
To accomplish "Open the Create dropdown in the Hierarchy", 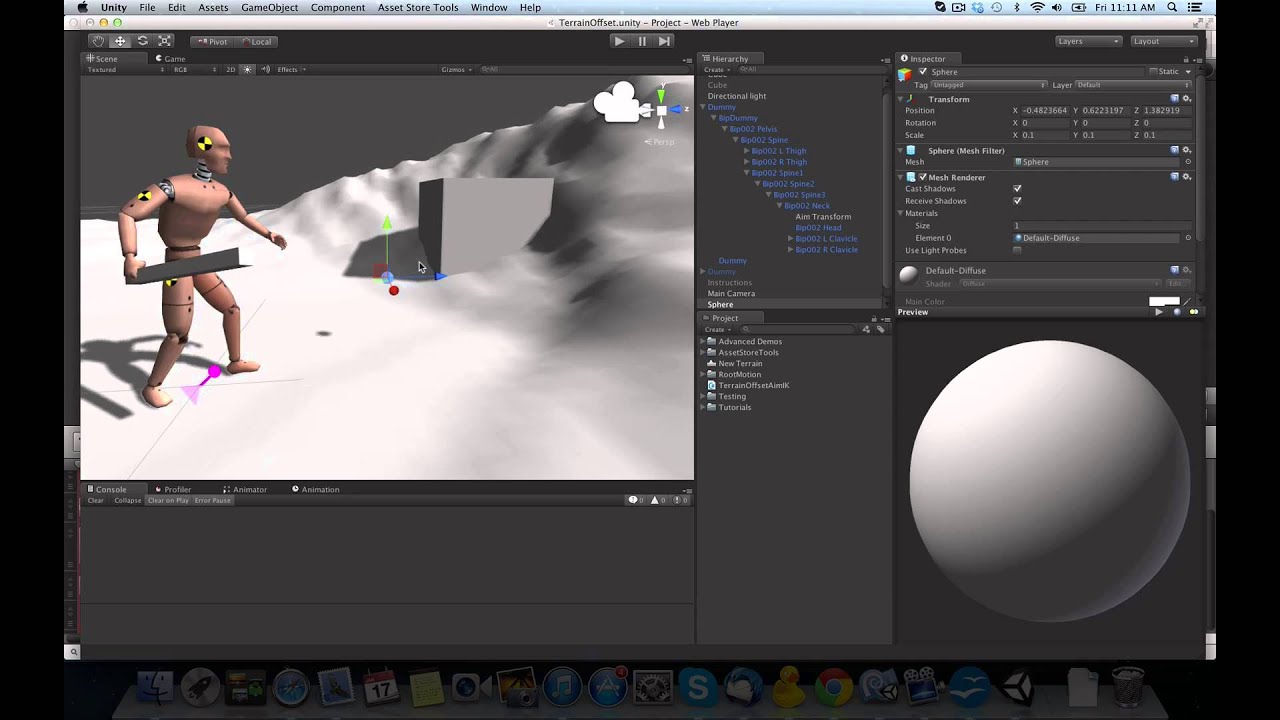I will (716, 69).
